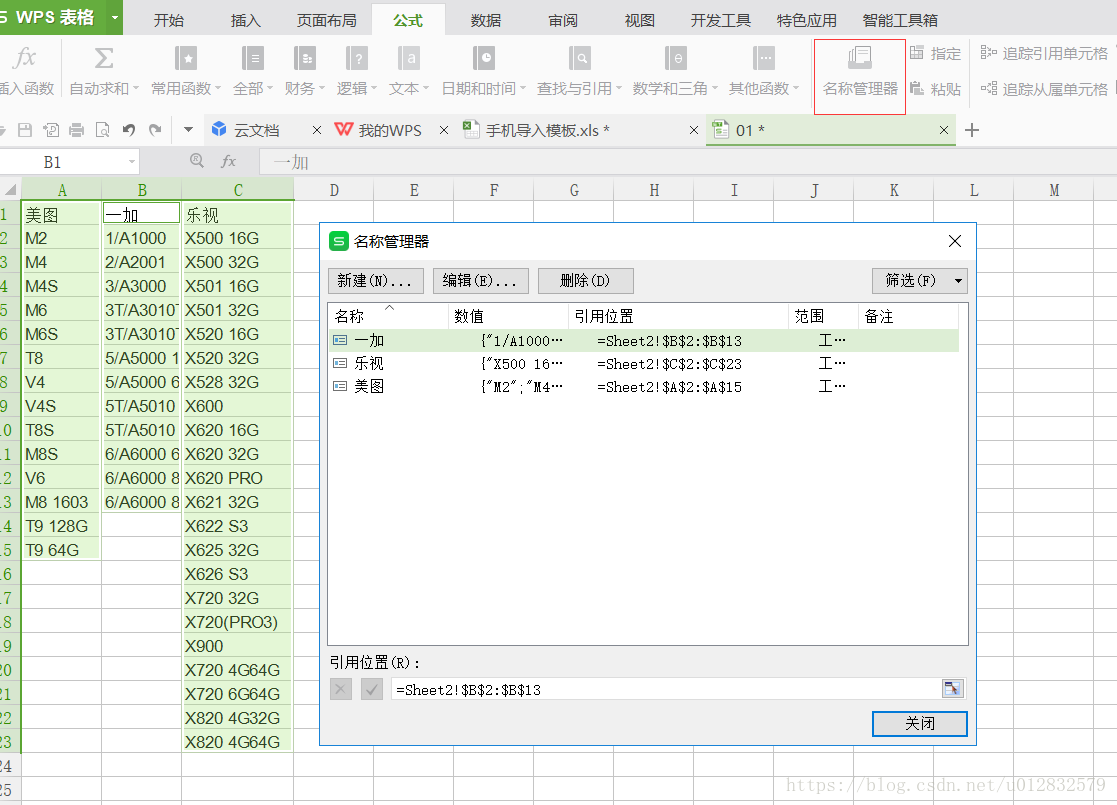Select cell containing M8 1603
The width and height of the screenshot is (1117, 805).
[x=61, y=502]
